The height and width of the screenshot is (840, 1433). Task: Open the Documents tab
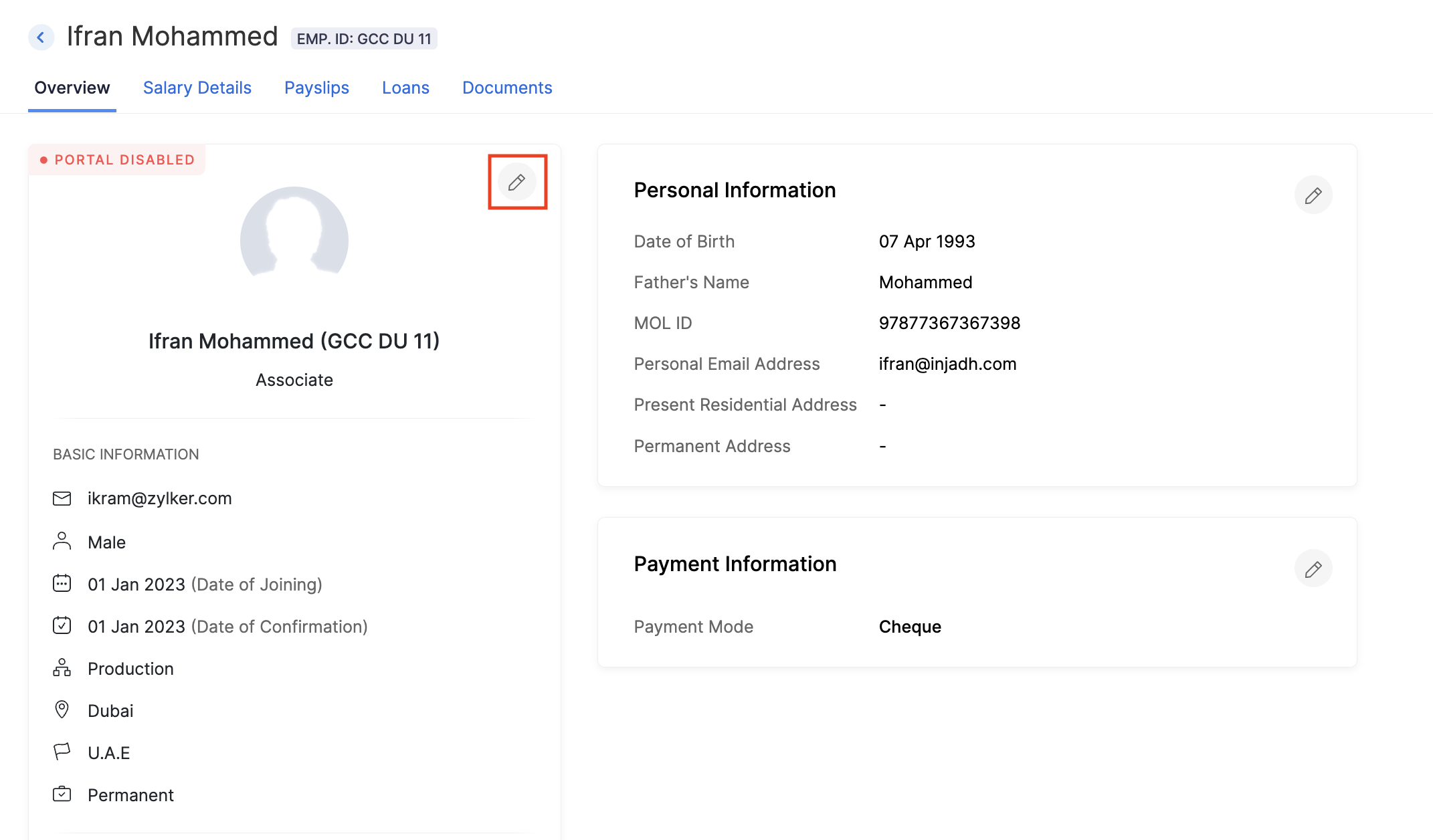[x=507, y=88]
